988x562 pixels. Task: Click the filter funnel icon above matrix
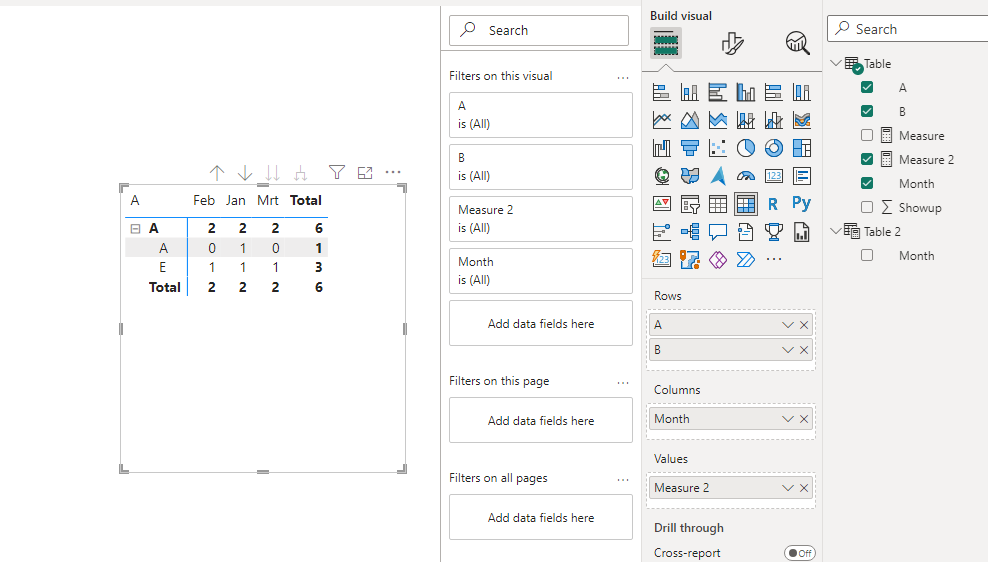pyautogui.click(x=337, y=172)
